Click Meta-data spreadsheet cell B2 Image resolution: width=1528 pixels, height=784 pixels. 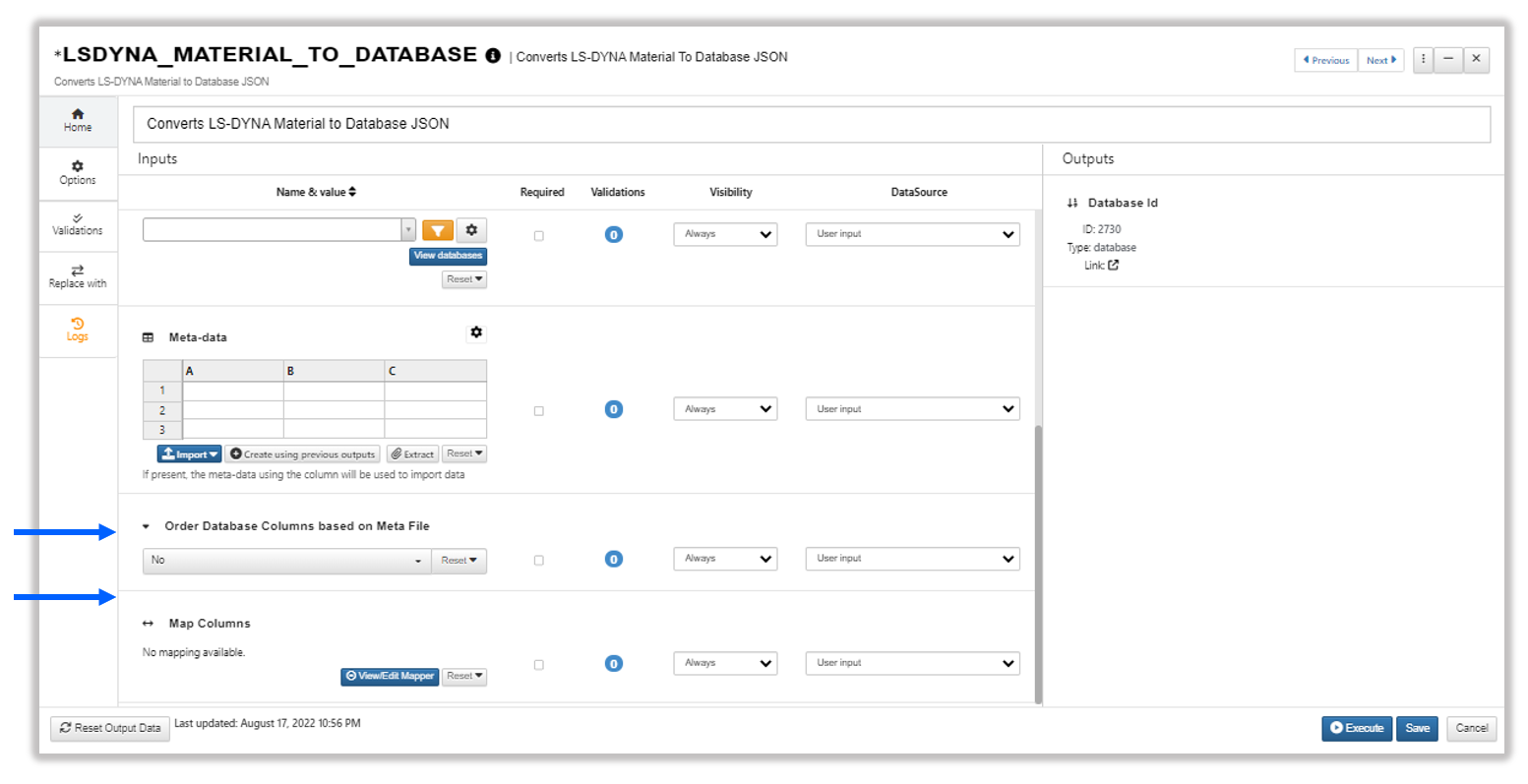click(x=335, y=410)
